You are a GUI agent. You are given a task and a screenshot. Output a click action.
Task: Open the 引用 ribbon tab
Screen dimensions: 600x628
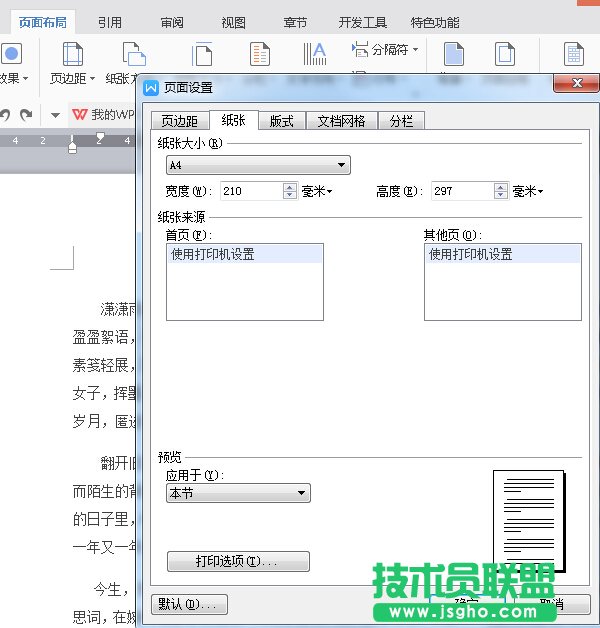coord(110,22)
